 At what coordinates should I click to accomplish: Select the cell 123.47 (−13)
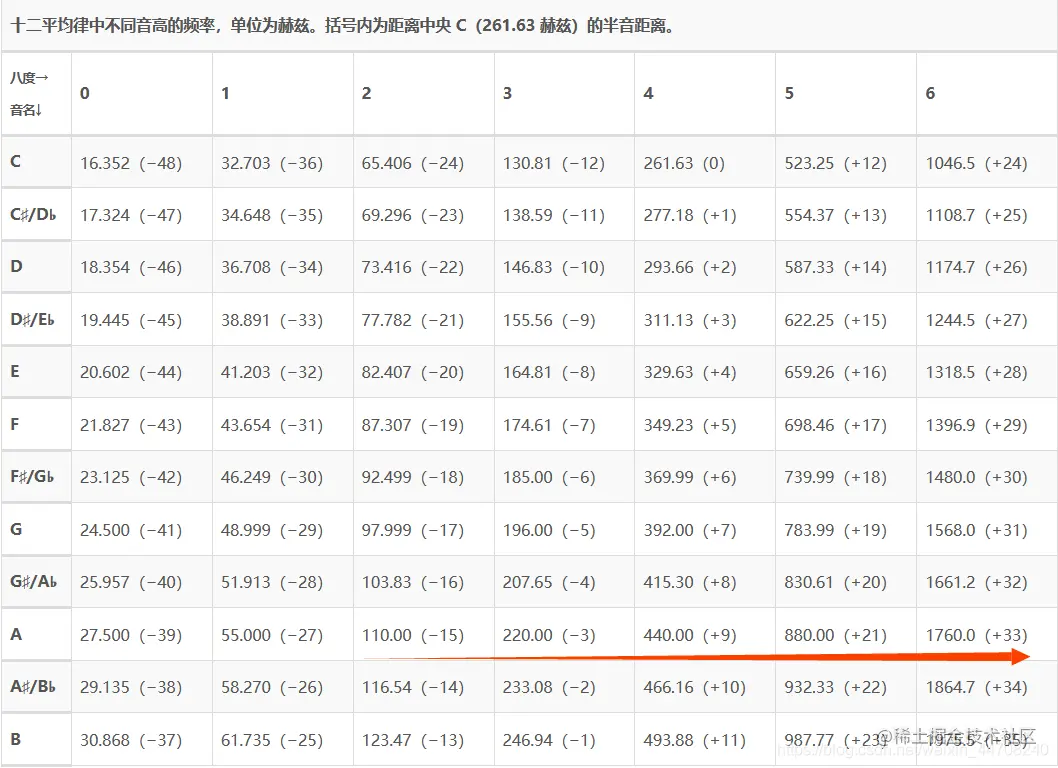(x=424, y=740)
